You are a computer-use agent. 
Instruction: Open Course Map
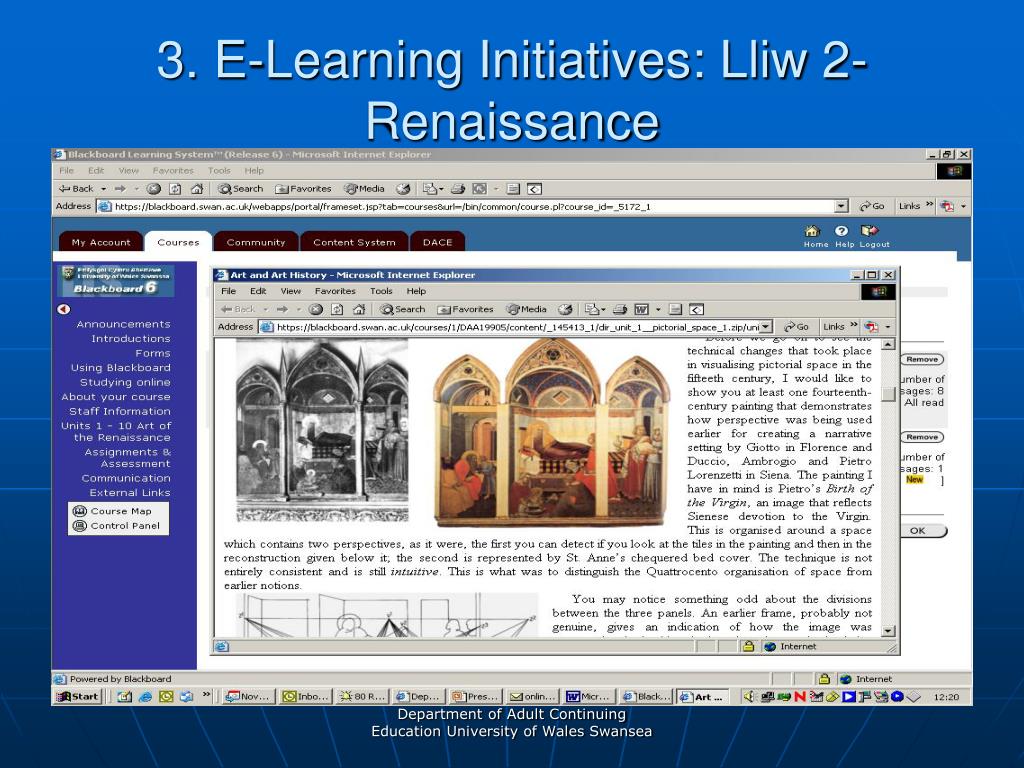[x=112, y=511]
